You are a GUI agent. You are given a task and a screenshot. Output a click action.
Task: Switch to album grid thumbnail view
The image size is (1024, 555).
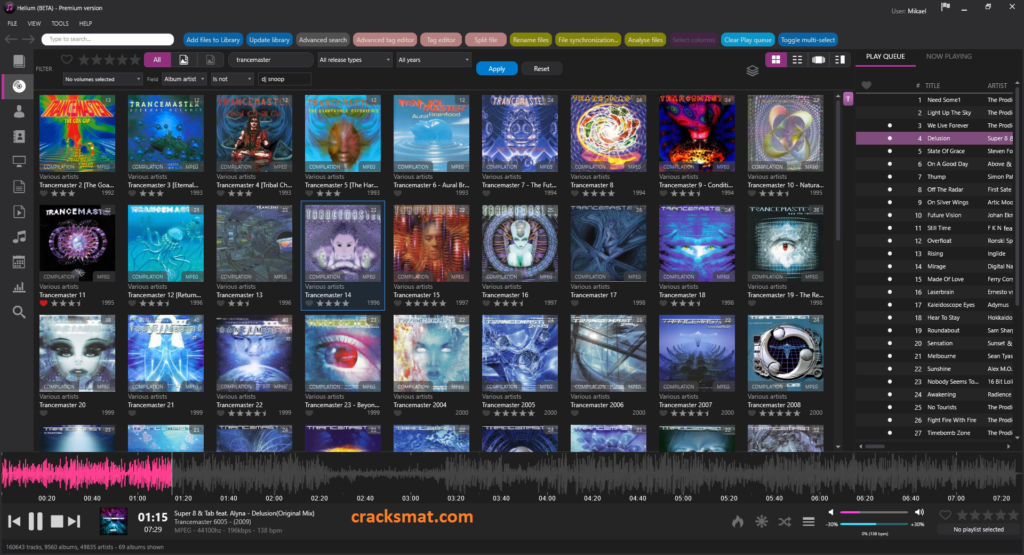[x=776, y=59]
